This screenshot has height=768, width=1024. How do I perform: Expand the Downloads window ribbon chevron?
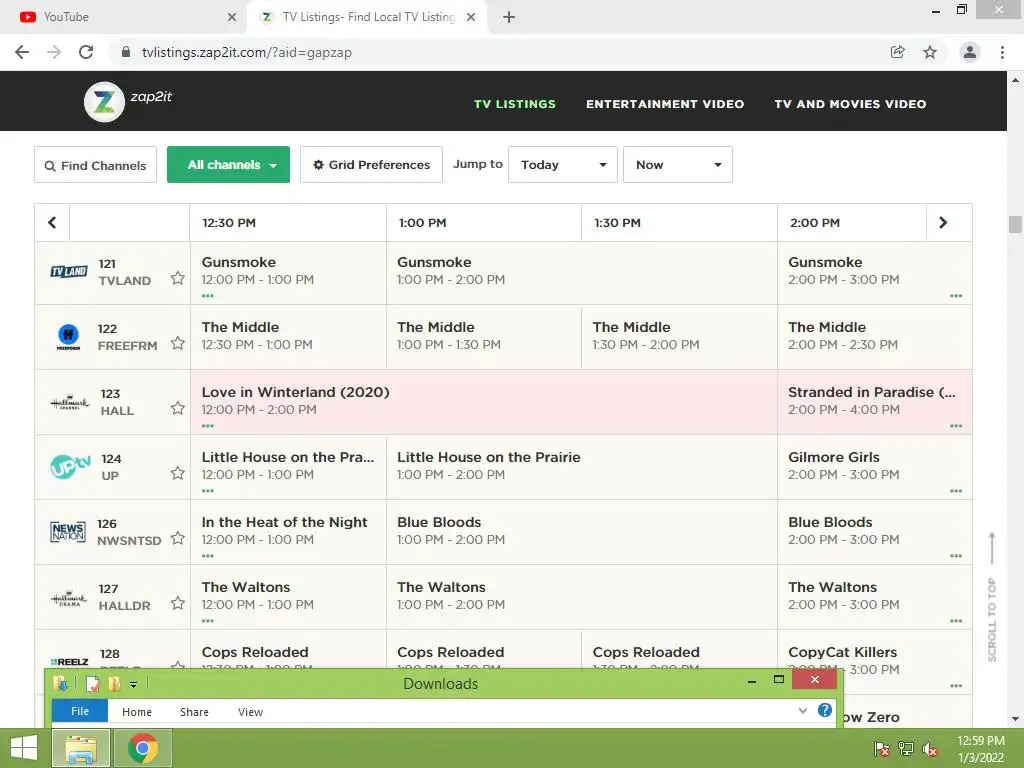pos(803,710)
